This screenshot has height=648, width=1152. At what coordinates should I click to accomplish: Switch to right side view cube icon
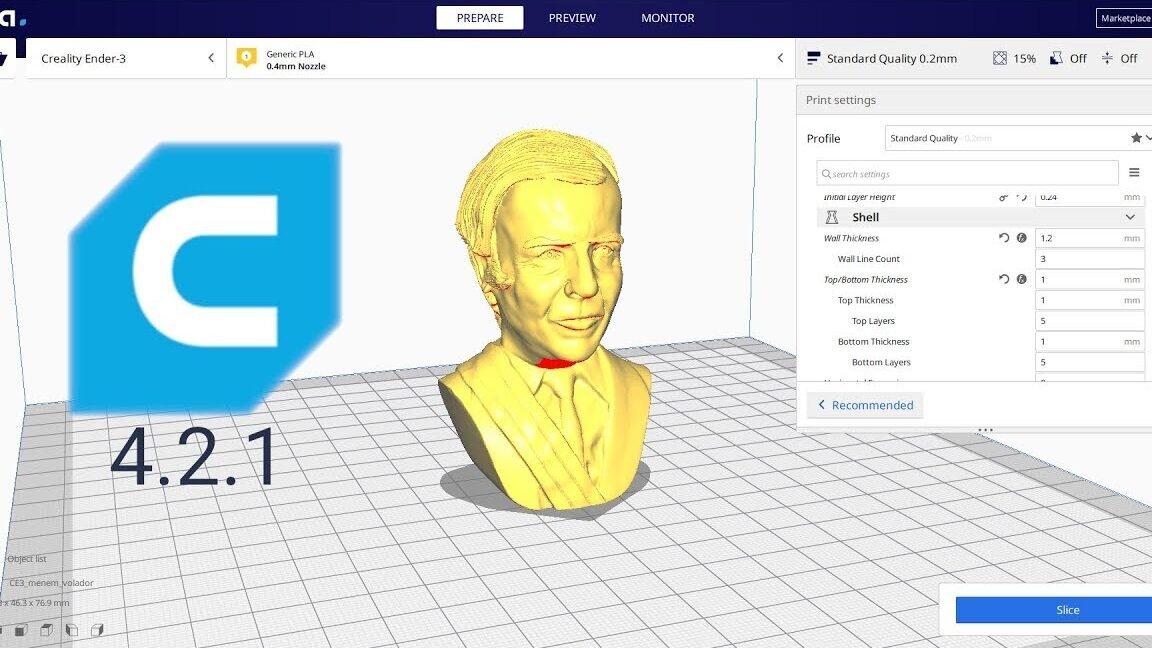[97, 630]
